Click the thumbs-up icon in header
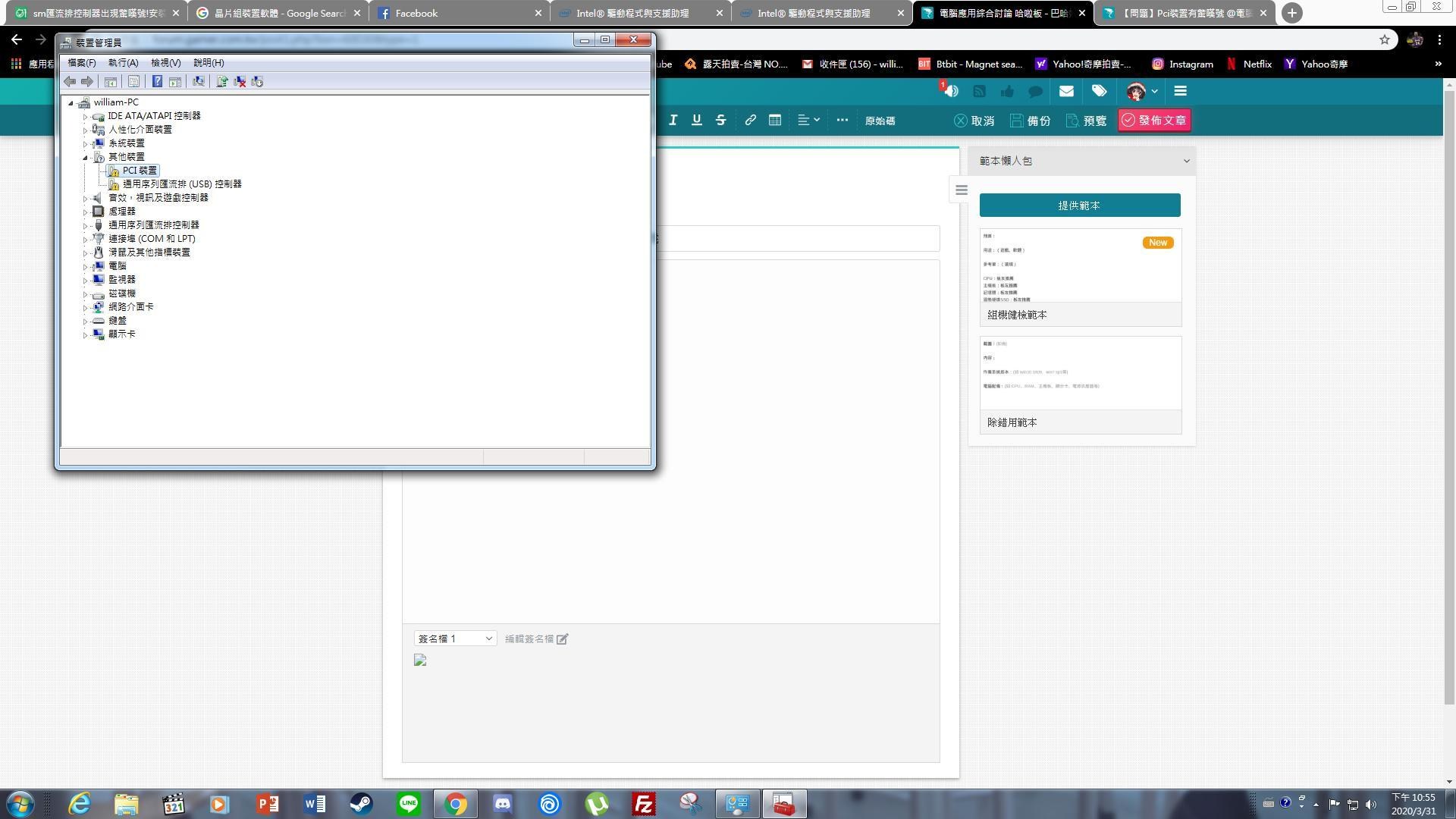The image size is (1456, 819). 1007,91
